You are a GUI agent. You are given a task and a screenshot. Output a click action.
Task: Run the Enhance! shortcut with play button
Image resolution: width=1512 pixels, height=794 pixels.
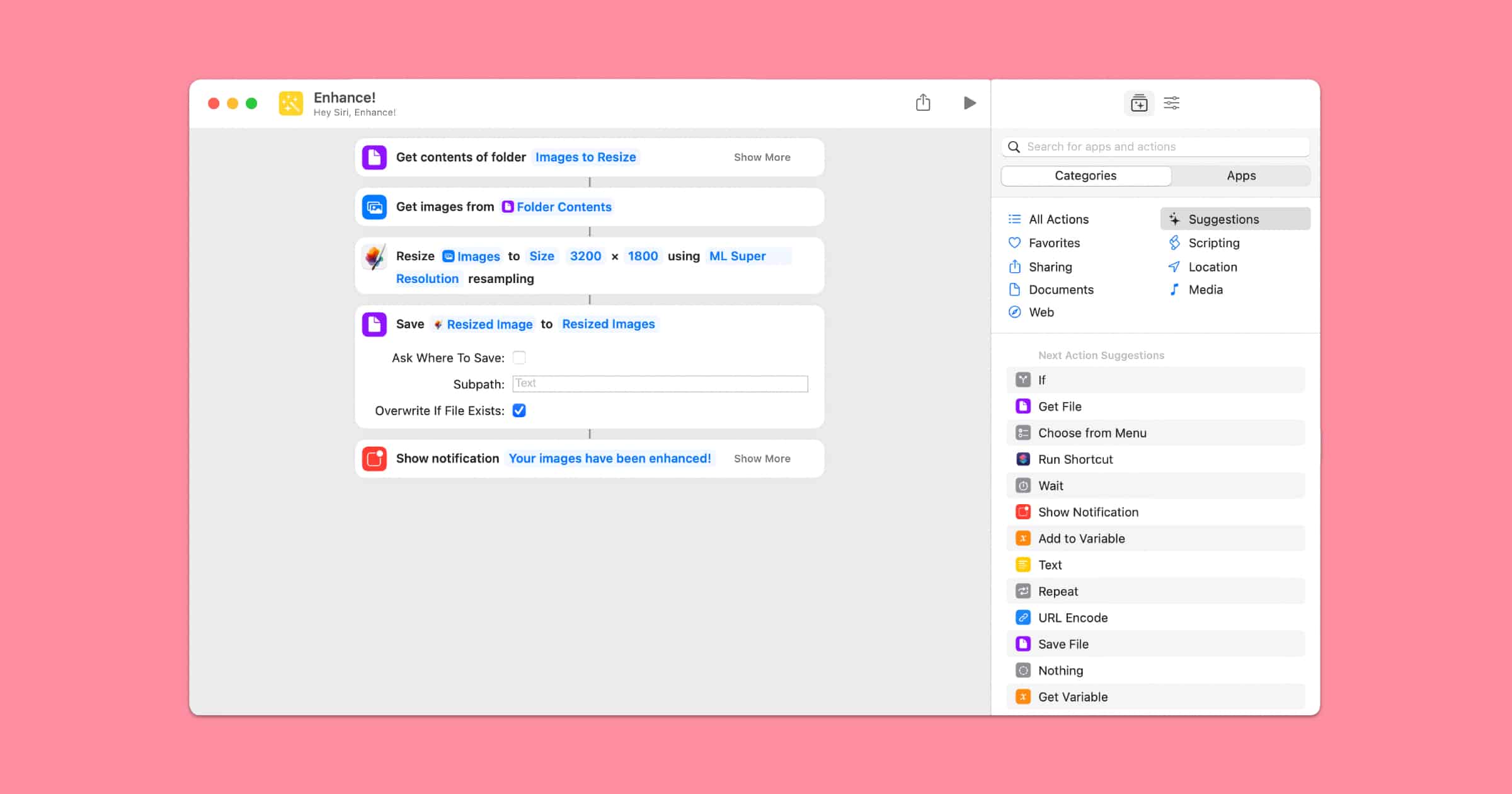[x=970, y=103]
